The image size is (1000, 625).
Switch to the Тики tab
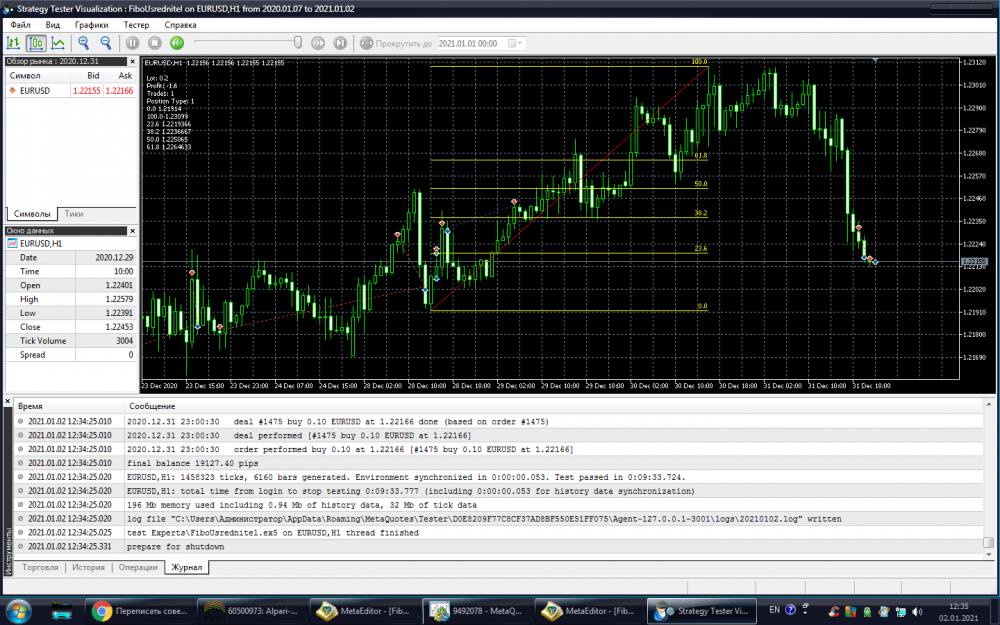pos(73,214)
